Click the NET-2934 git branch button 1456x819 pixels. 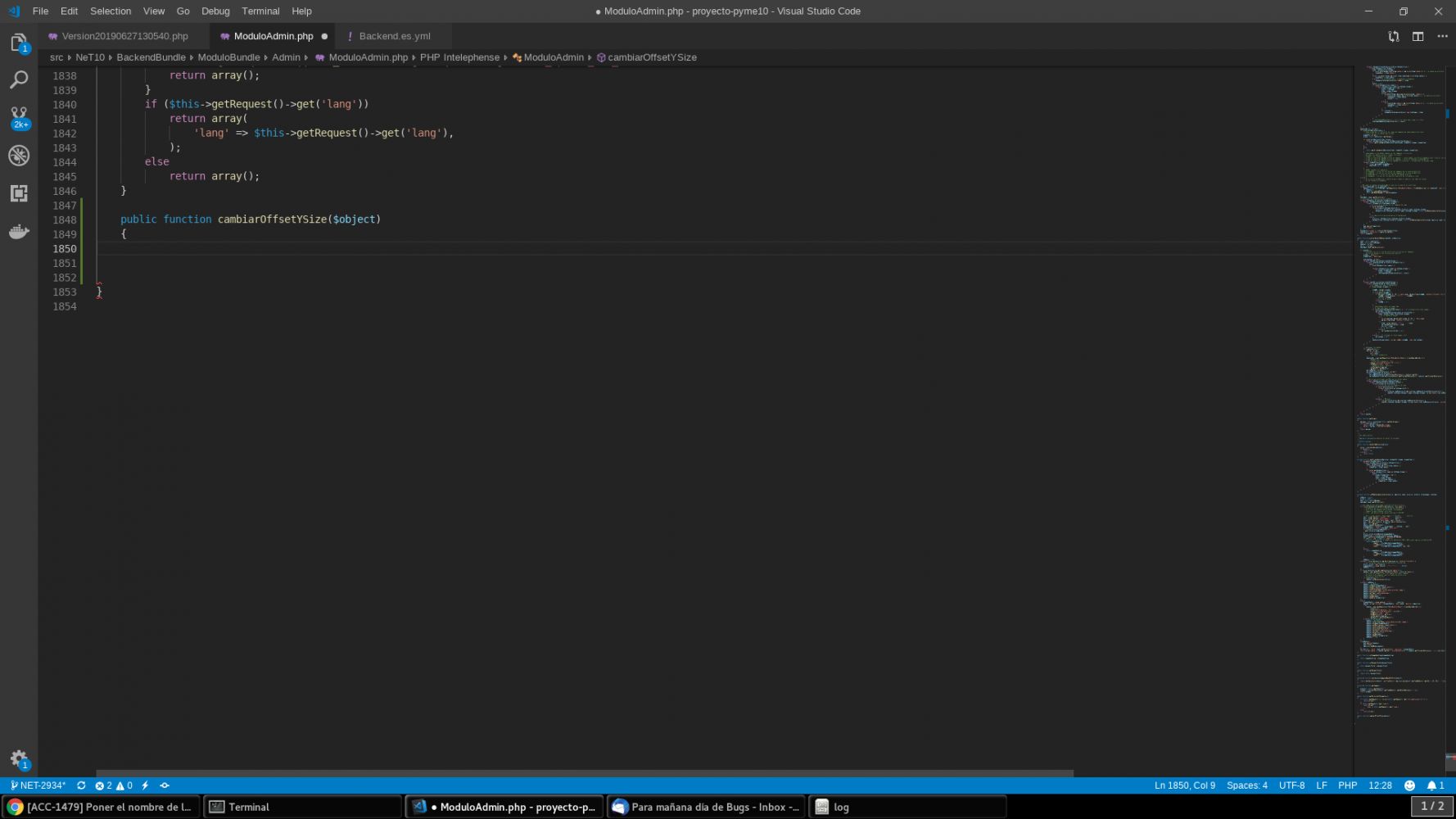(38, 785)
